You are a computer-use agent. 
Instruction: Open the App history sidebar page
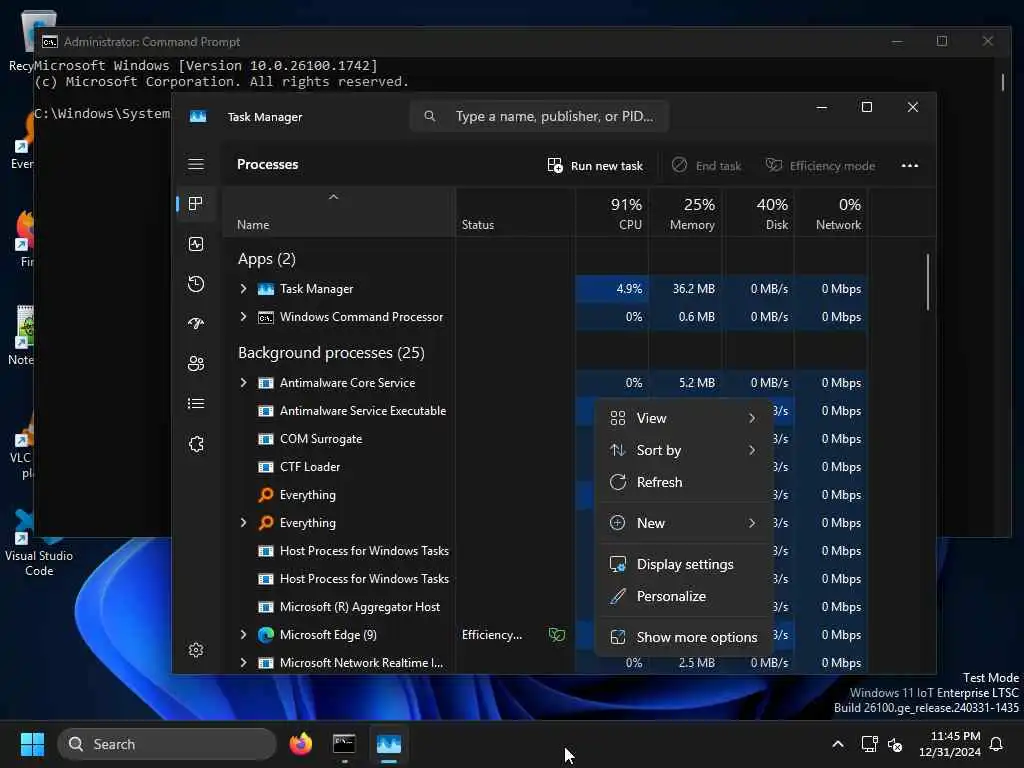(x=196, y=284)
